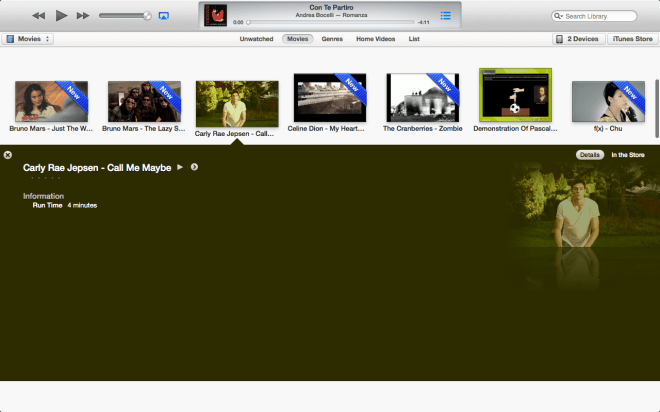Open the Up Next list icon
Screen dimensions: 660x412
(x=446, y=16)
